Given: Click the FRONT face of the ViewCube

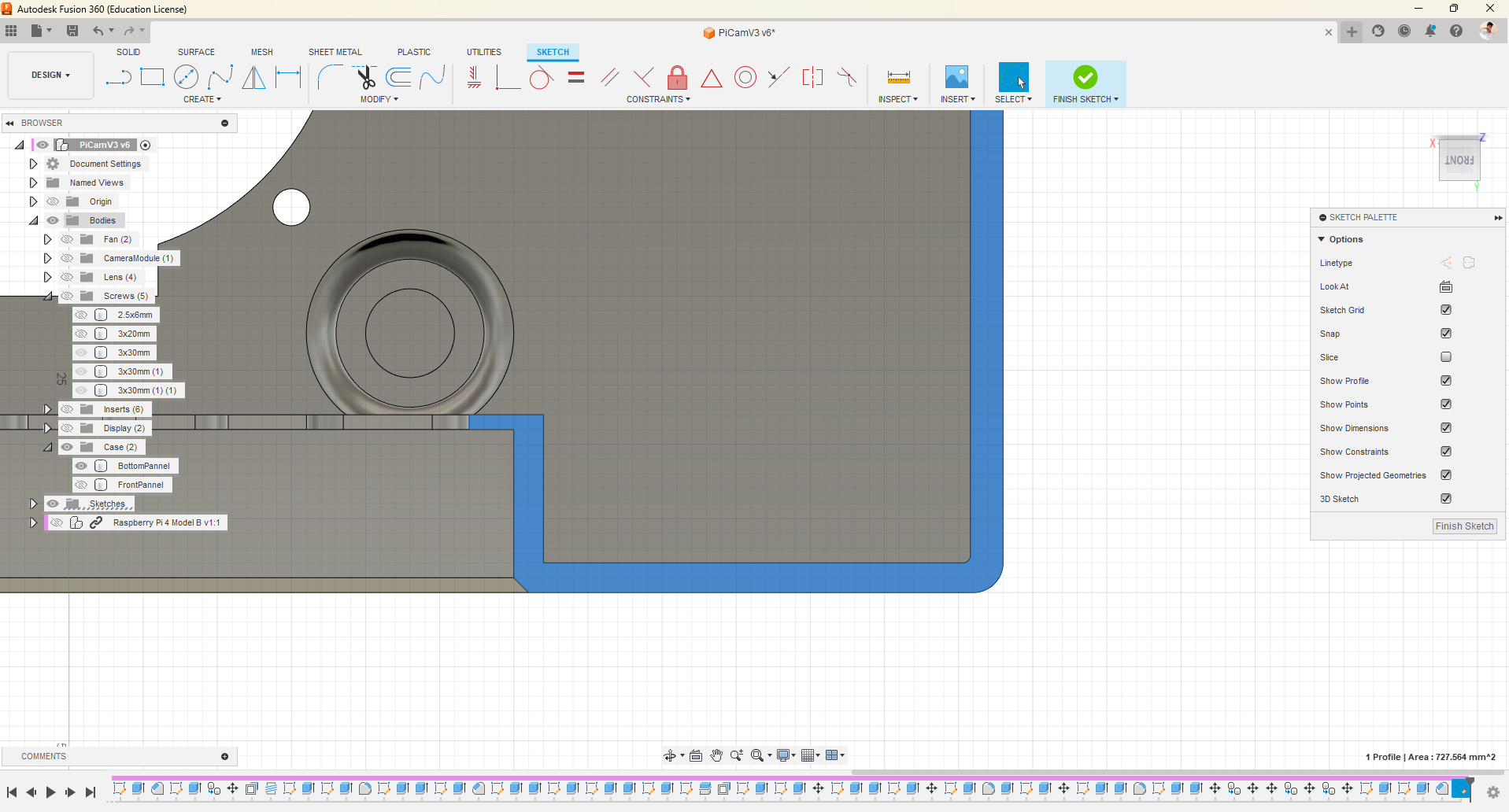Looking at the screenshot, I should click(1459, 161).
